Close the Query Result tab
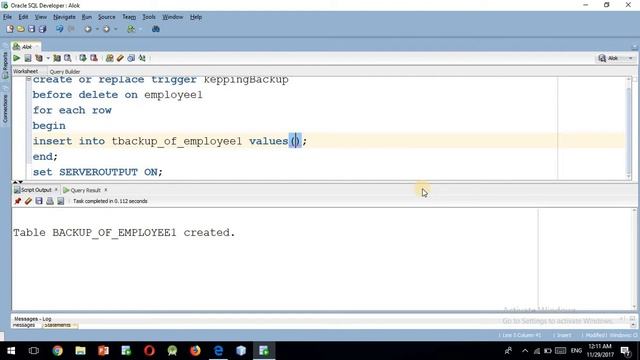Image resolution: width=640 pixels, height=360 pixels. (106, 190)
